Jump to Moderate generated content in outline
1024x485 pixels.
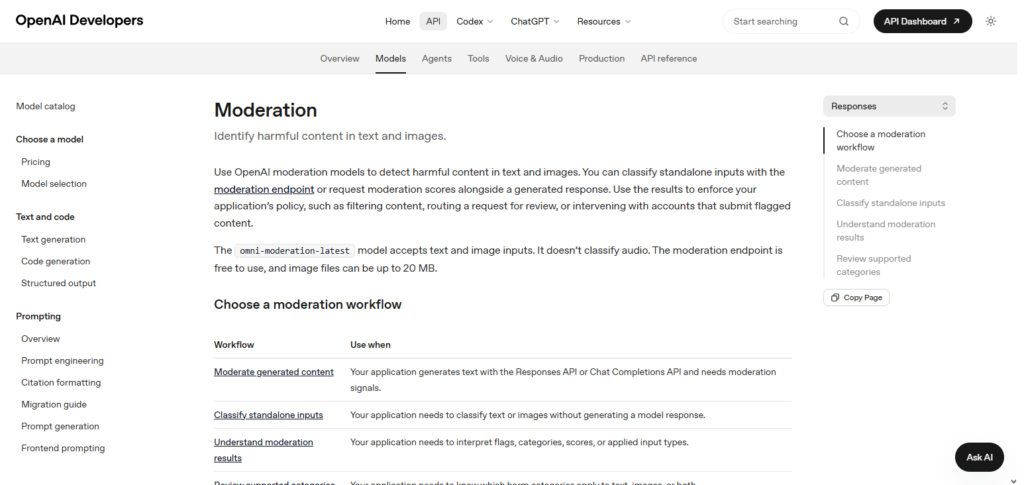[878, 175]
